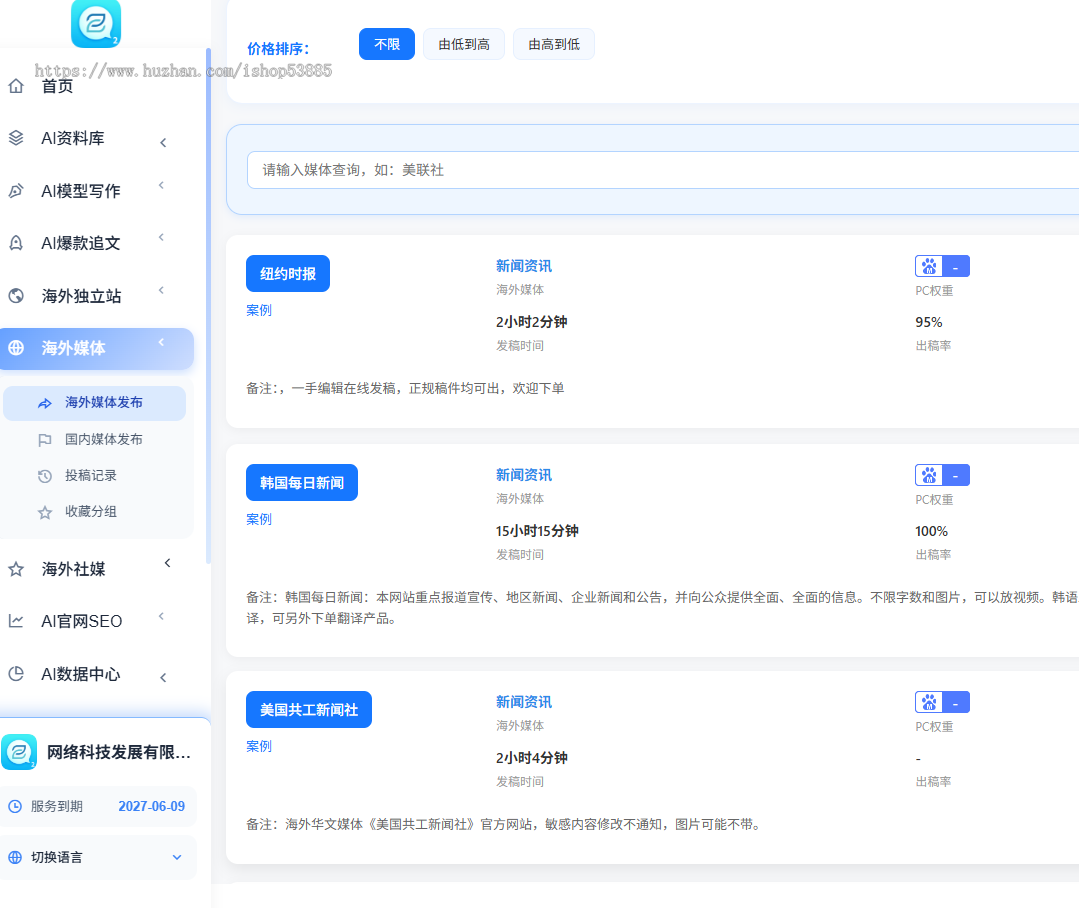Screen dimensions: 1079x908
Task: Open 案例 link under 美国共工新闻社
Action: (259, 746)
